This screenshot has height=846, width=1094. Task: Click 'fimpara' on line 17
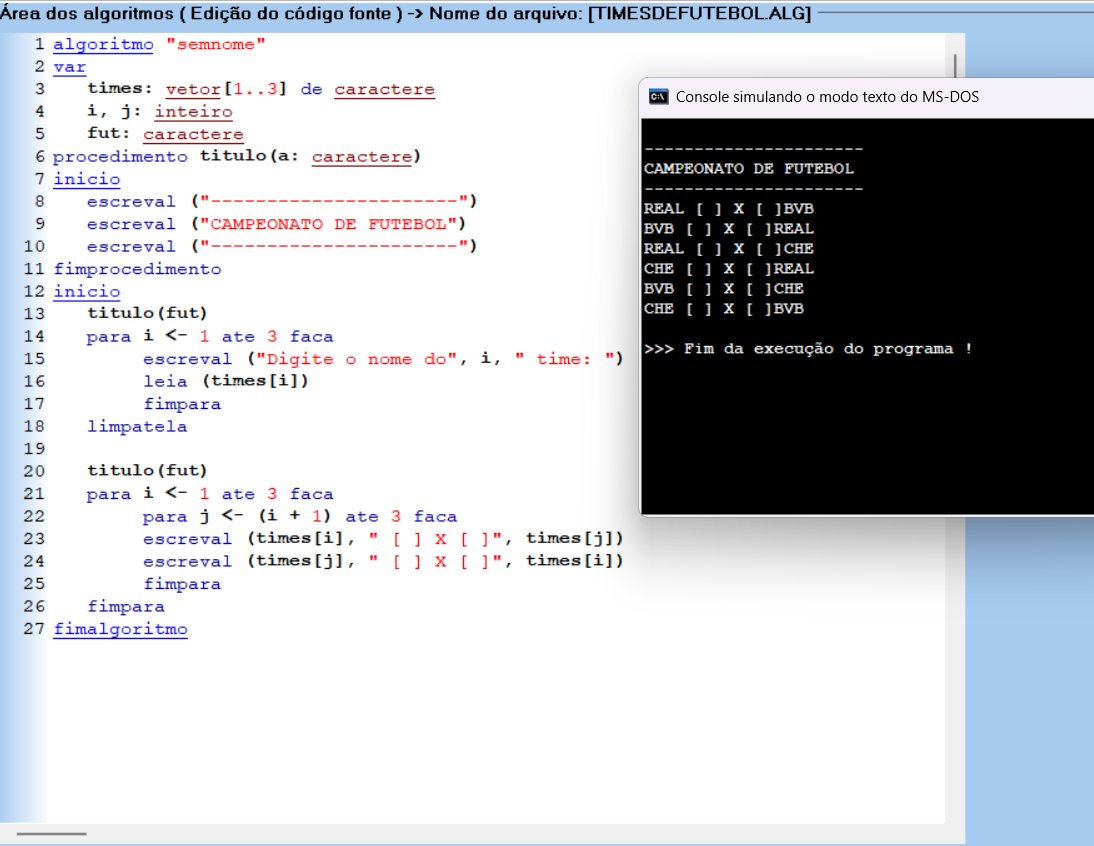[182, 404]
